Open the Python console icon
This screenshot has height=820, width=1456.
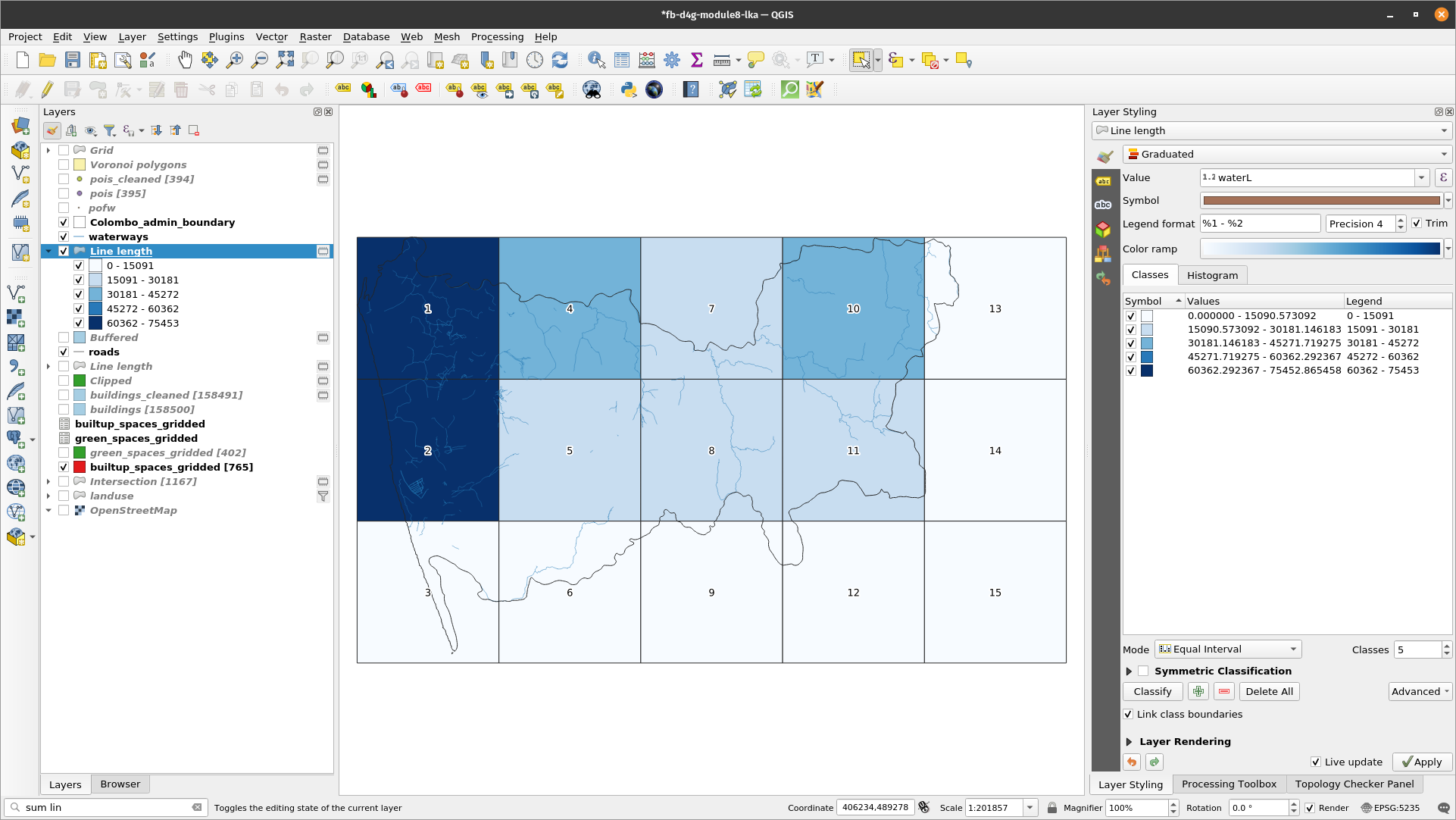(x=629, y=89)
